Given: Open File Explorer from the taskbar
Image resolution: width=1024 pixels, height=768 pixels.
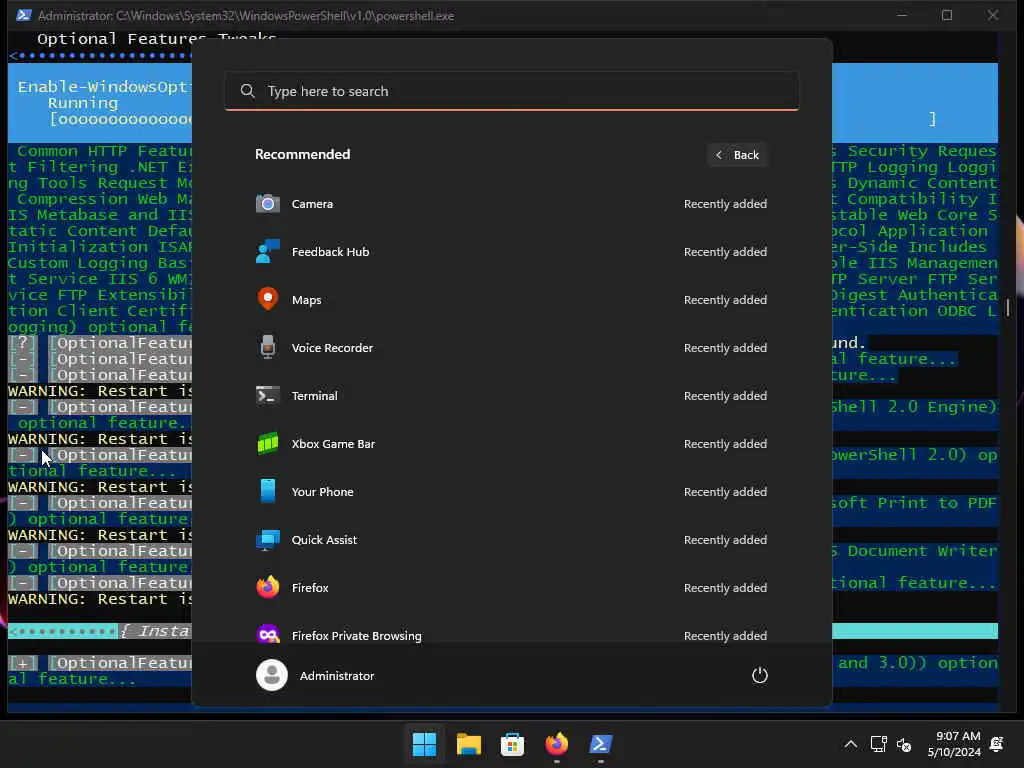Looking at the screenshot, I should pos(468,744).
